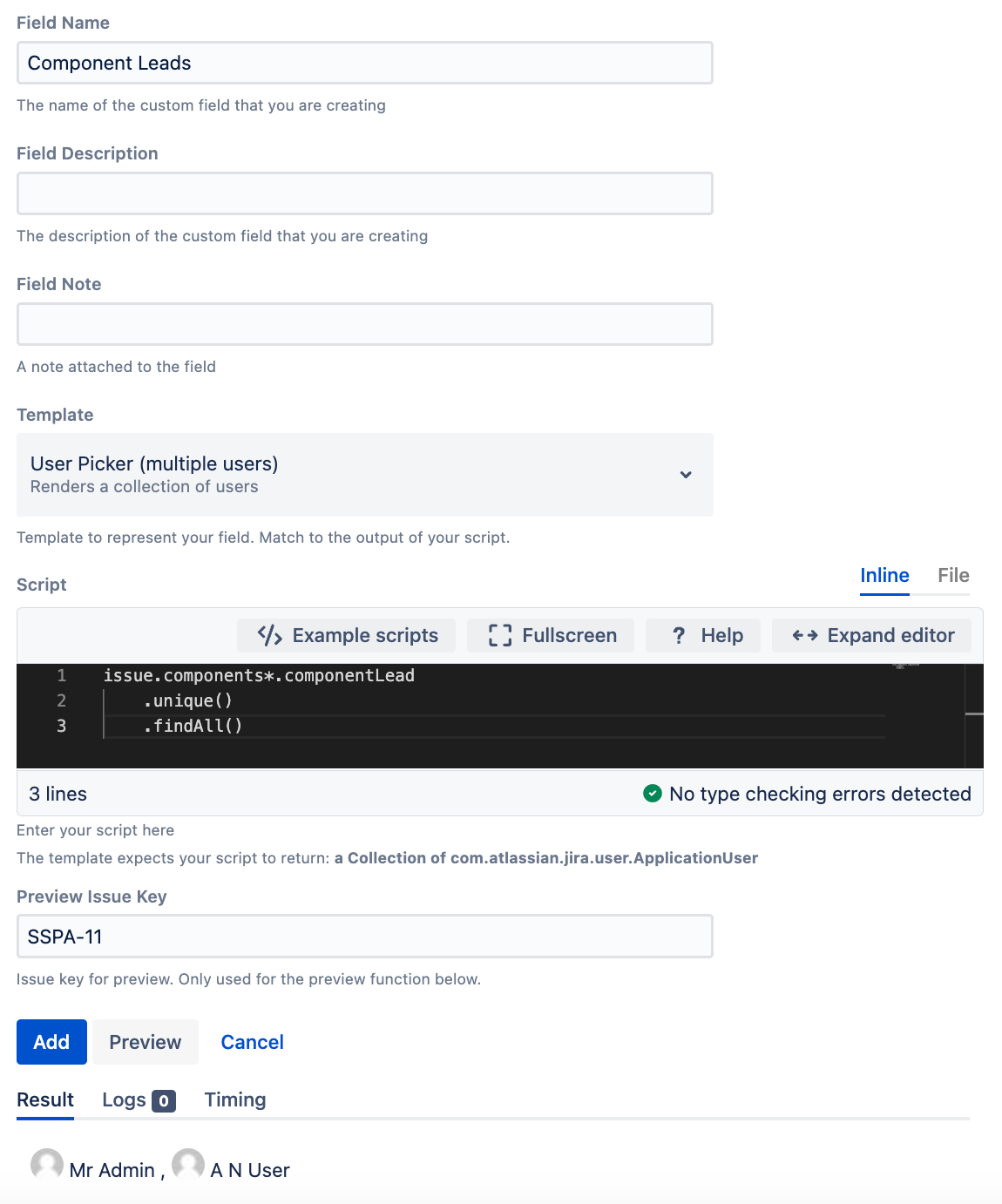The width and height of the screenshot is (1002, 1204).
Task: Click the Help question mark icon
Action: (679, 635)
